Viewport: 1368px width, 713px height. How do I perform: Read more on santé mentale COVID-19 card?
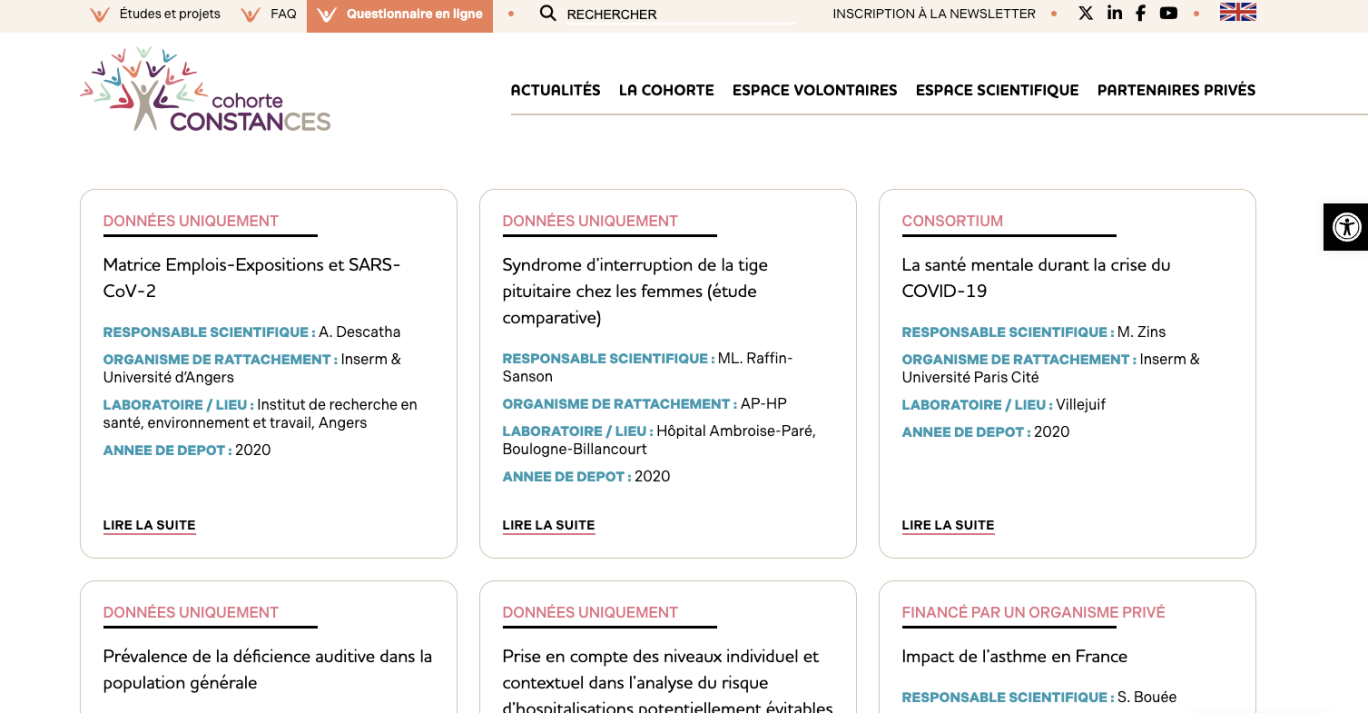tap(948, 525)
